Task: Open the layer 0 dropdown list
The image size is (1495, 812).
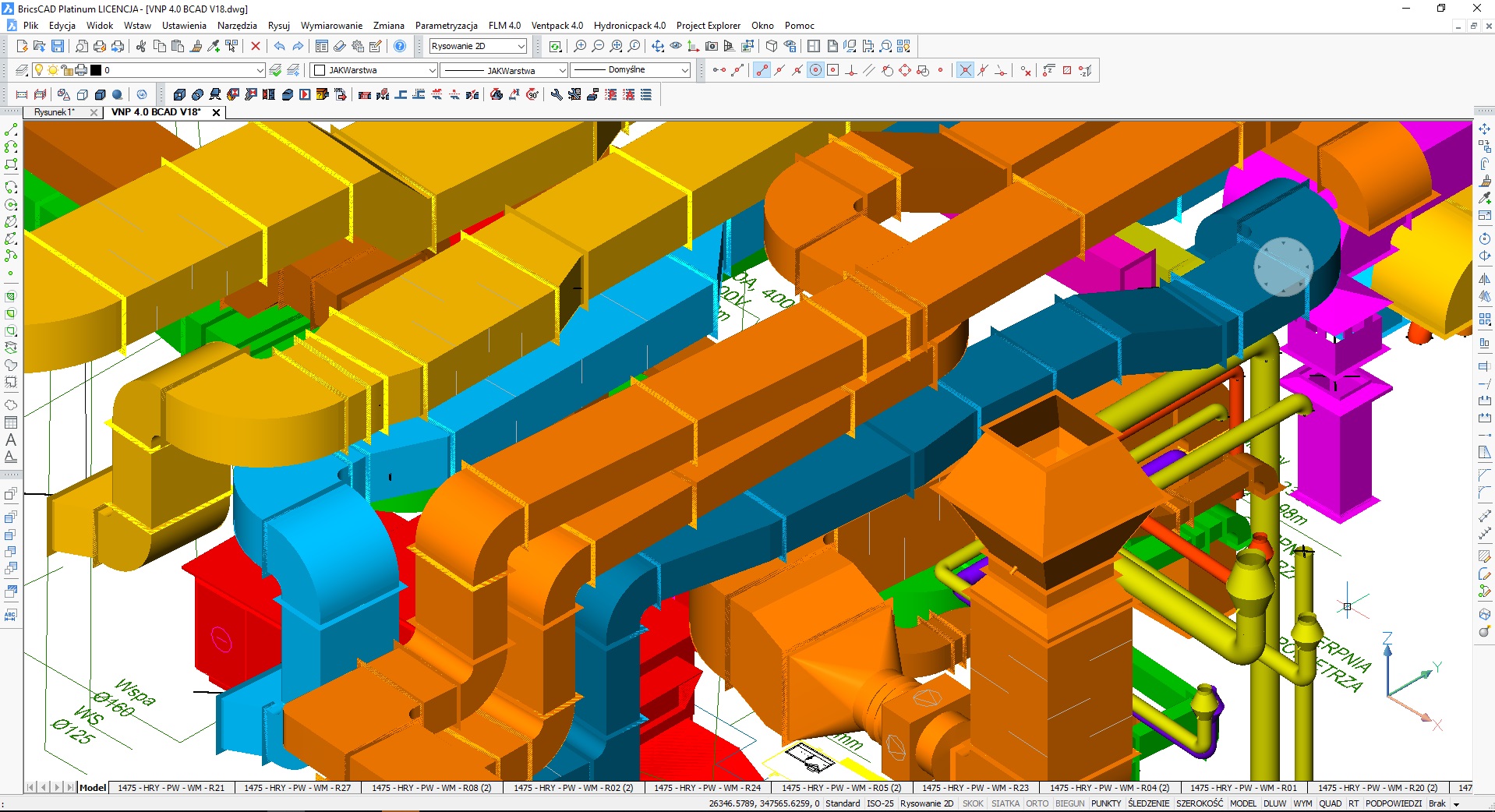Action: pyautogui.click(x=260, y=71)
